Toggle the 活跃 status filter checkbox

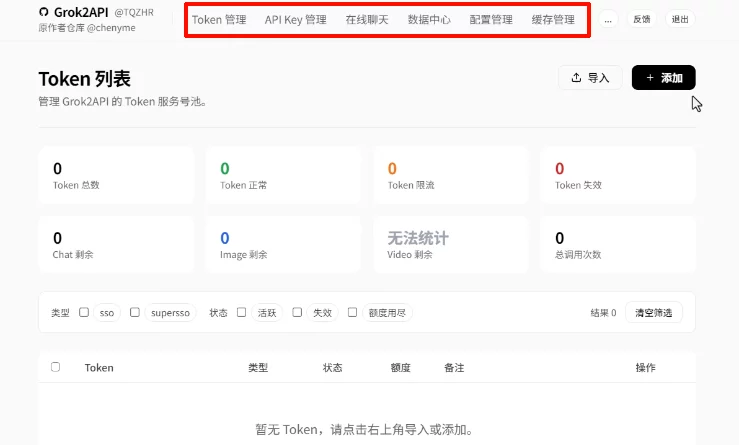click(x=242, y=313)
